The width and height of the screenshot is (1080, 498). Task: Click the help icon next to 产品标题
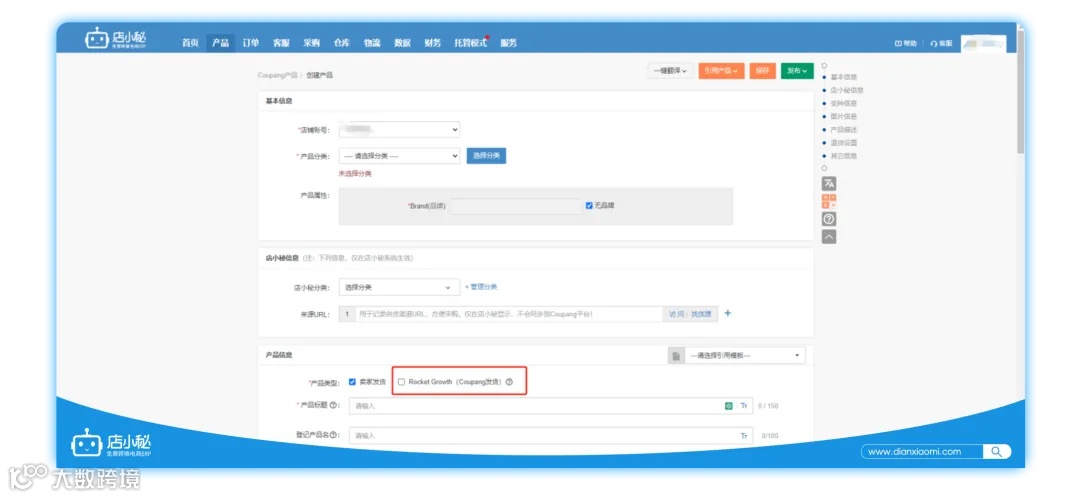pyautogui.click(x=333, y=405)
